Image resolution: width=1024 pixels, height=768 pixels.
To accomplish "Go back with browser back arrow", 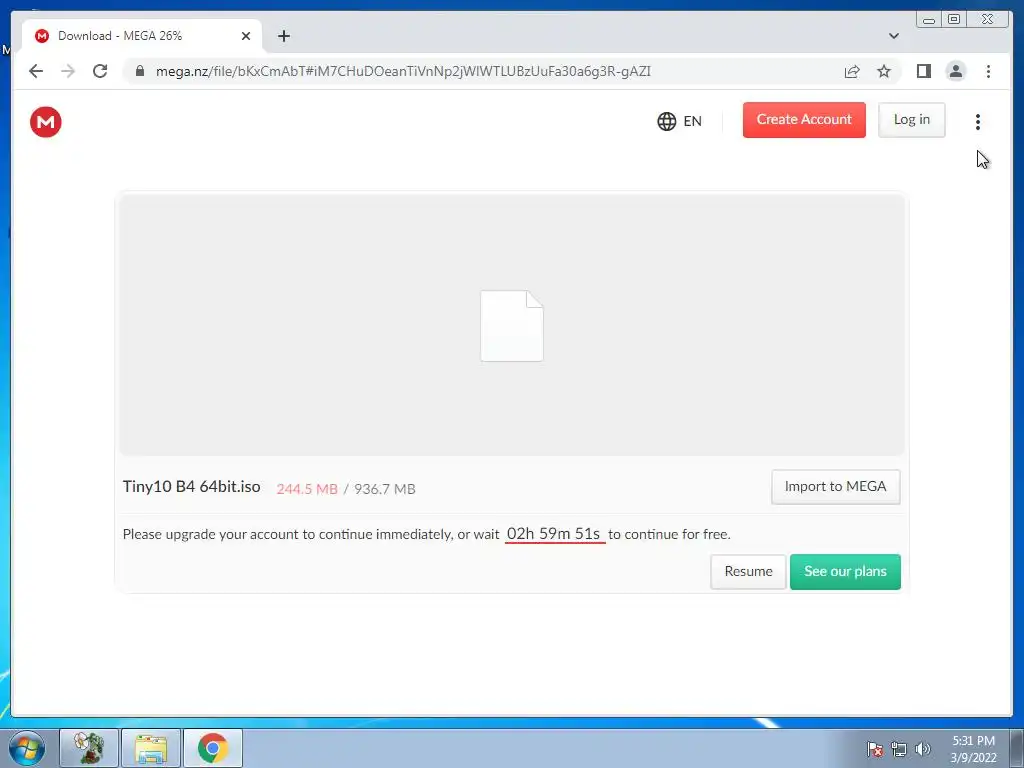I will [36, 71].
